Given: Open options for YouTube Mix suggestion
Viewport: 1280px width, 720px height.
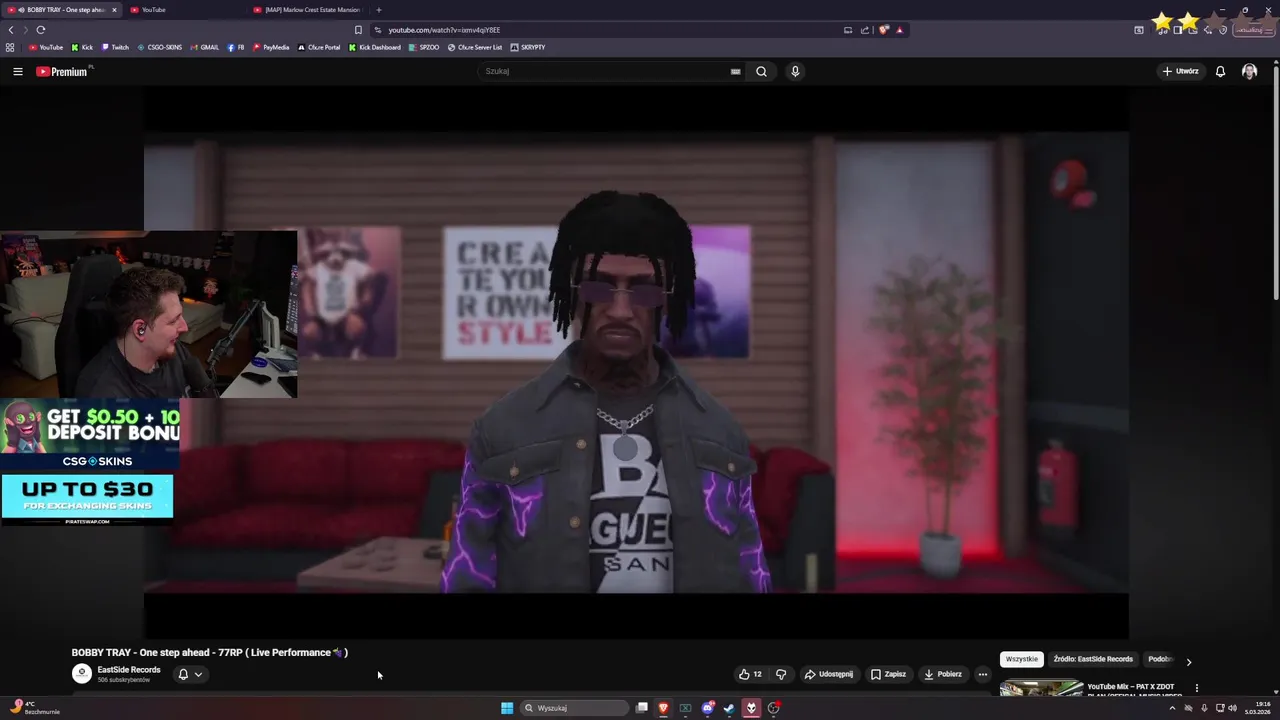Looking at the screenshot, I should coord(1196,688).
